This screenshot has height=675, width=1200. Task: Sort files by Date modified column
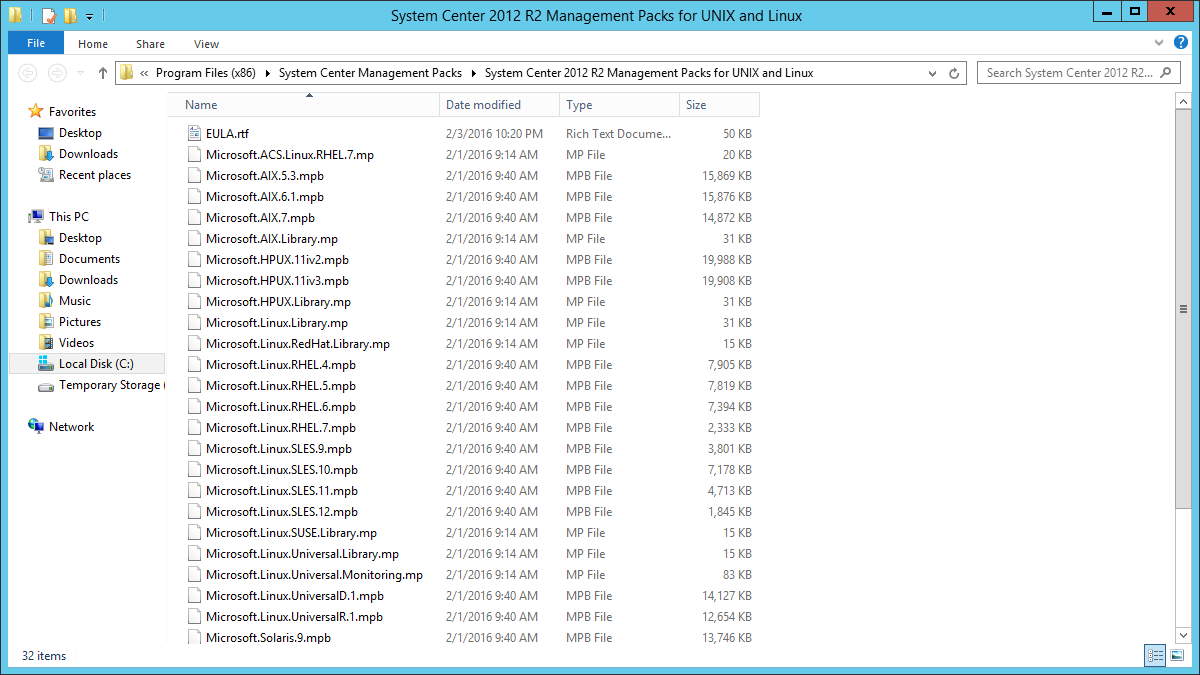[x=499, y=104]
